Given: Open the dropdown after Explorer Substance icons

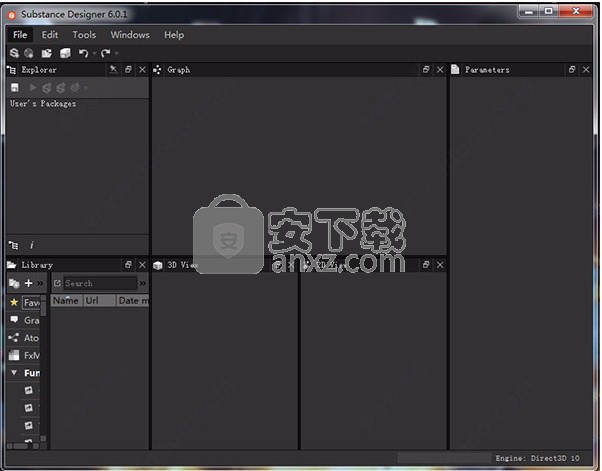Looking at the screenshot, I should (85, 88).
